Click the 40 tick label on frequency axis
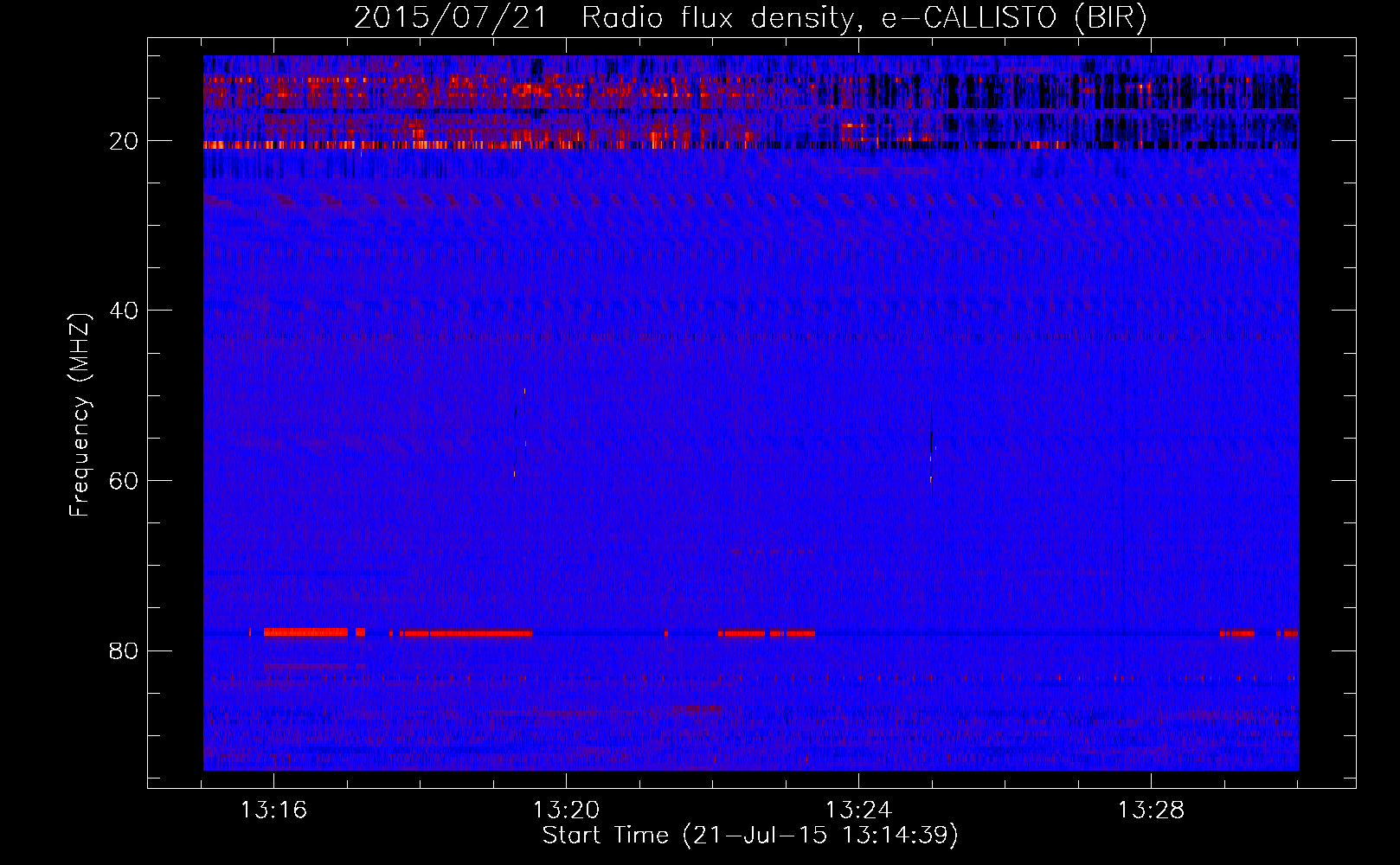Image resolution: width=1400 pixels, height=865 pixels. coord(125,311)
